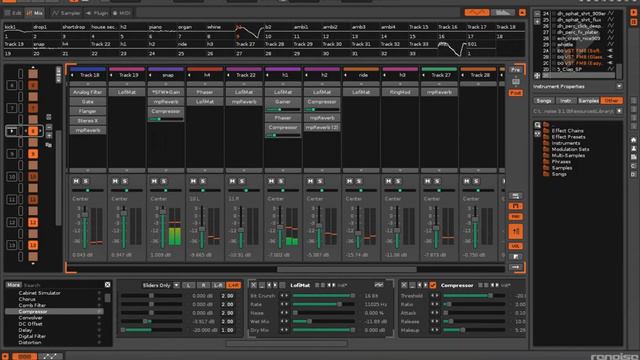Screen dimensions: 640x360
Task: Expand the Instrument Properties panel
Action: pos(619,87)
